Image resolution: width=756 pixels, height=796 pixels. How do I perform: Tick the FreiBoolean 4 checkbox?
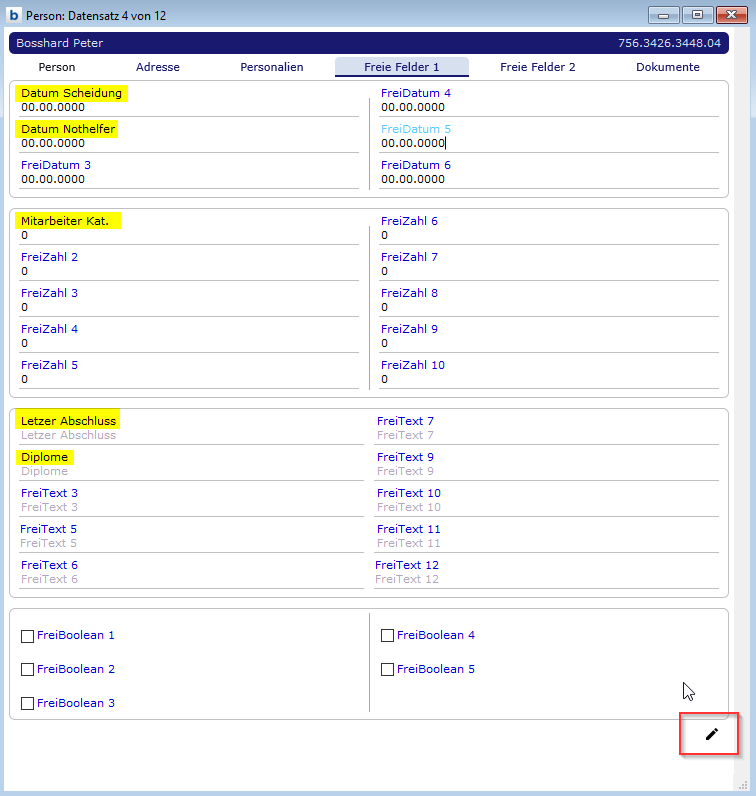(x=388, y=636)
